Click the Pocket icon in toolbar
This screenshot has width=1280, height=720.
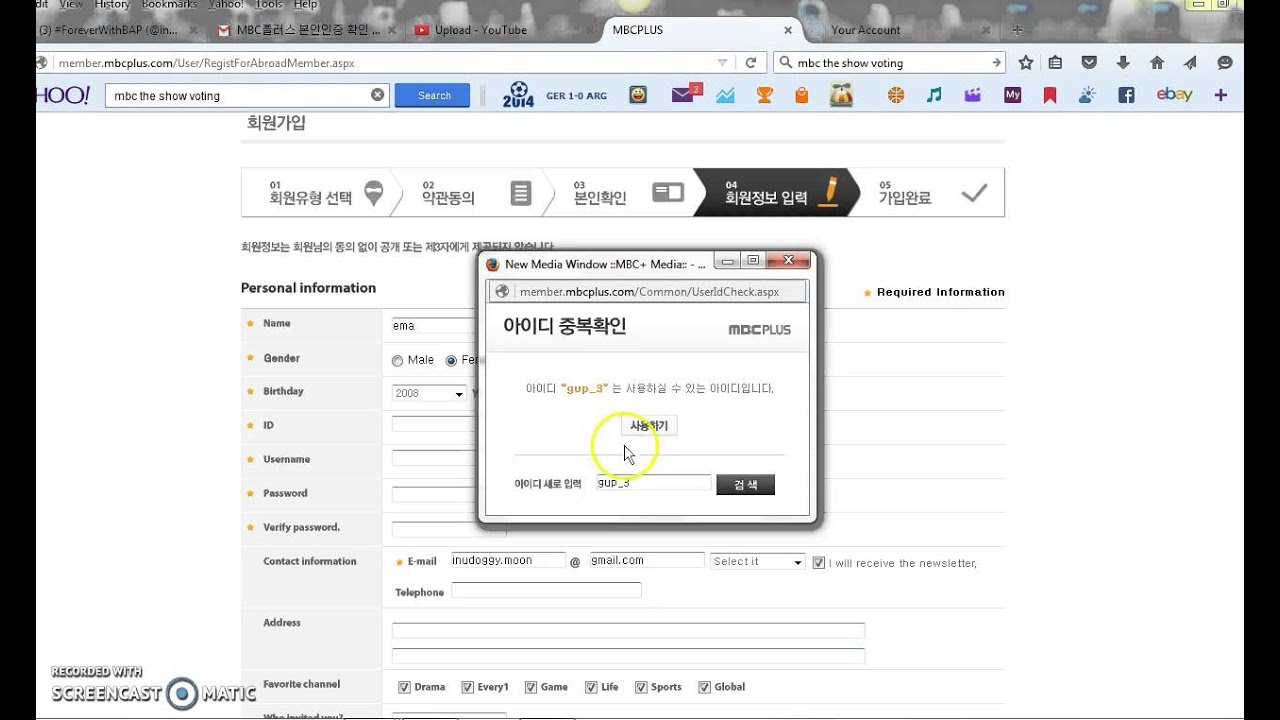pyautogui.click(x=1089, y=62)
